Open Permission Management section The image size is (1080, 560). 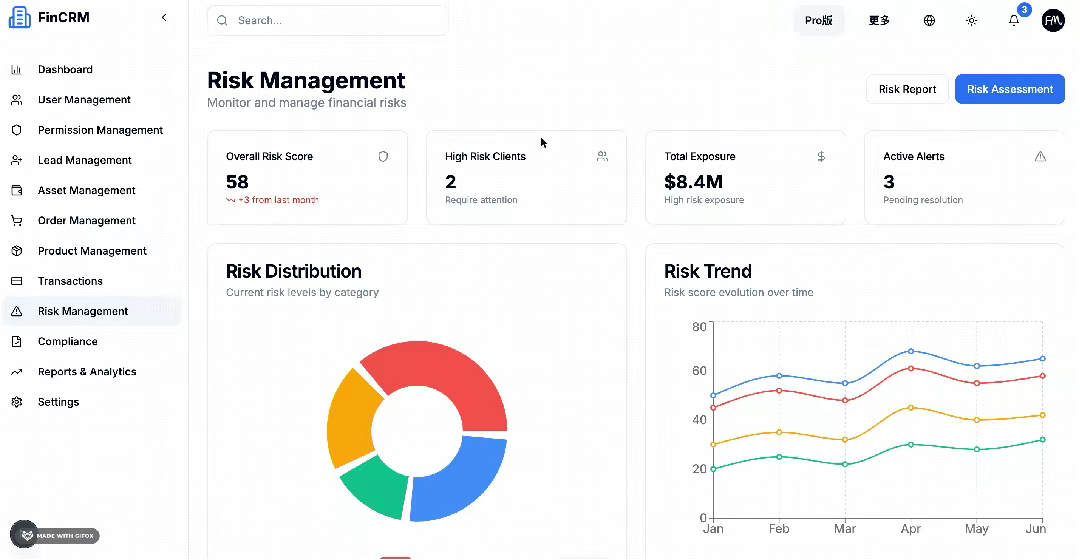pyautogui.click(x=92, y=130)
